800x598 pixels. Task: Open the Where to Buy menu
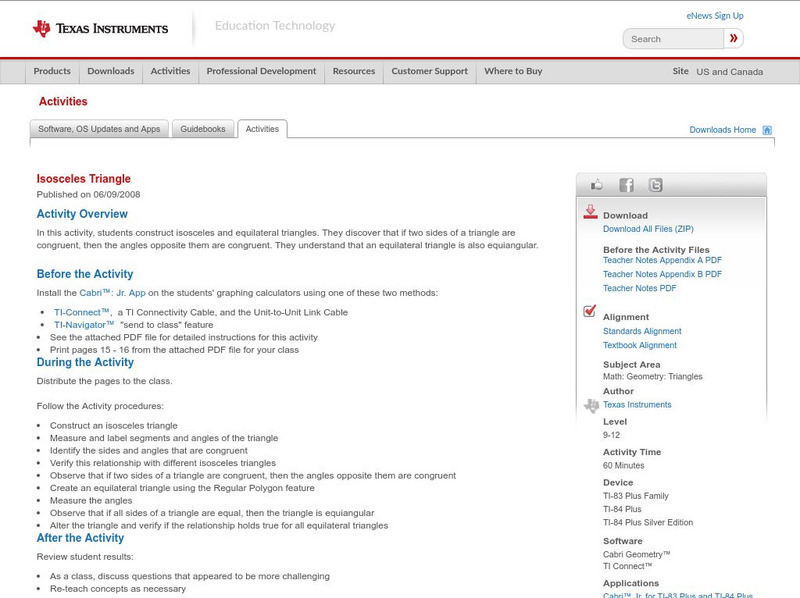[513, 71]
